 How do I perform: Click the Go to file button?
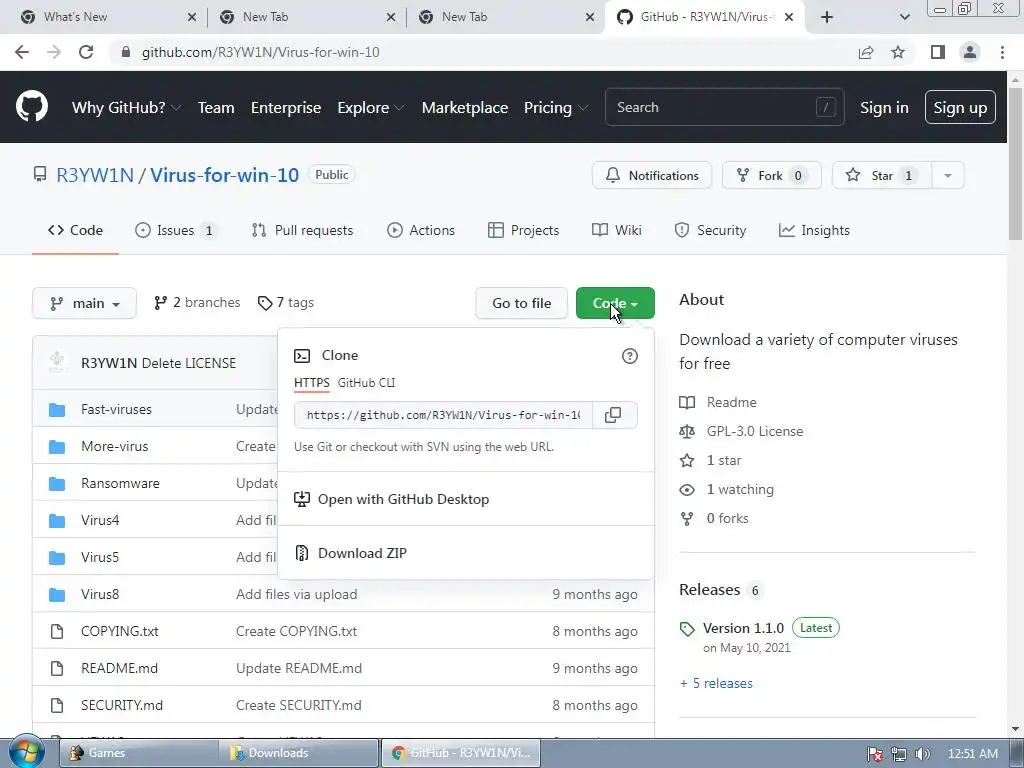click(521, 303)
